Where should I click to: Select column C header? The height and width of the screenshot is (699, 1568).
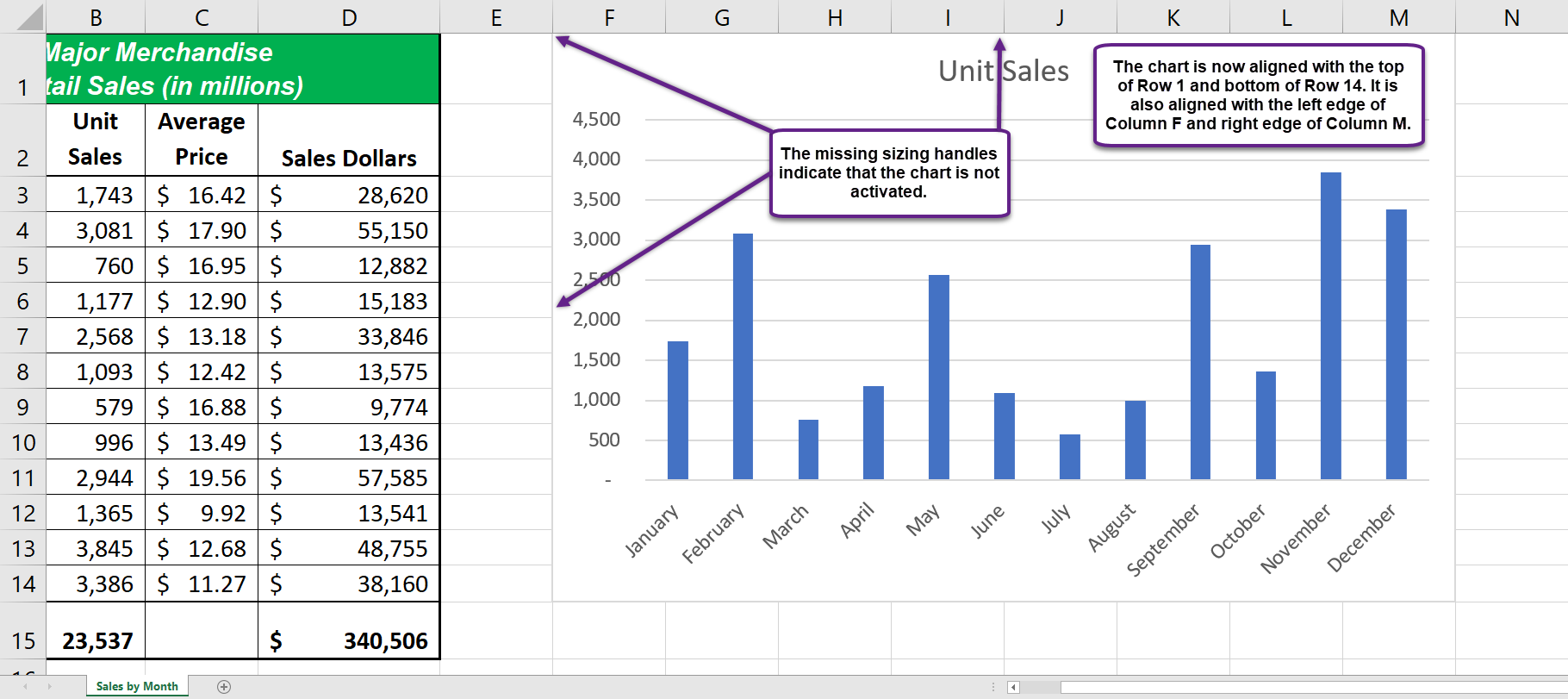(x=202, y=17)
